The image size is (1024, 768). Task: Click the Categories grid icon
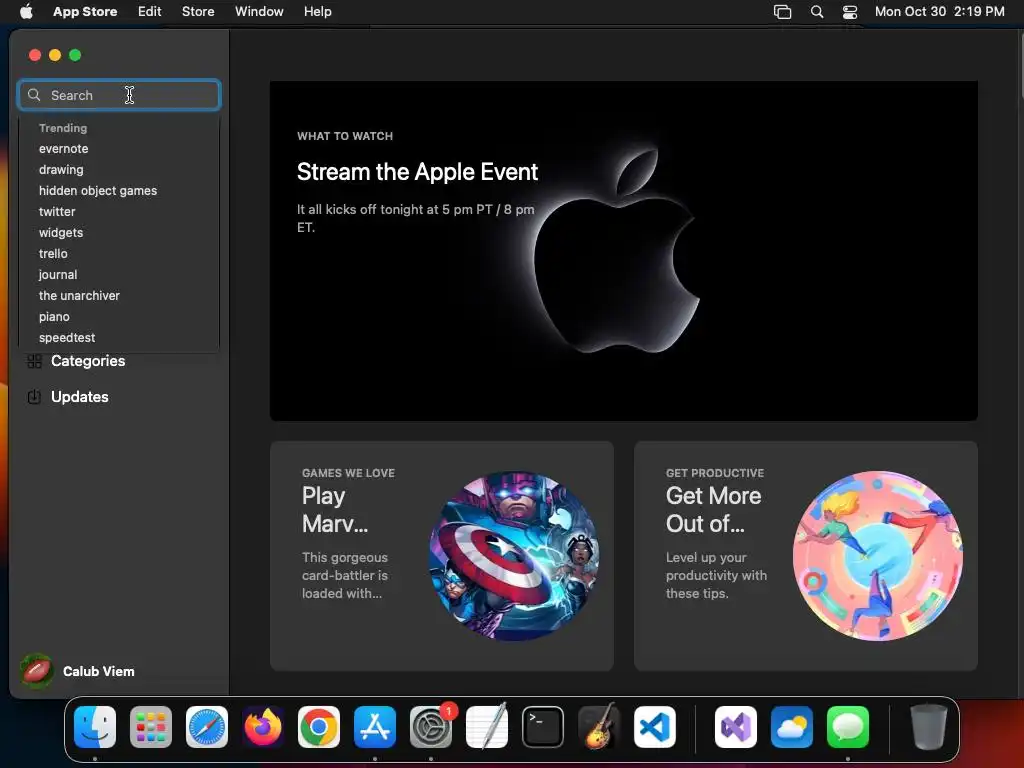(x=35, y=361)
